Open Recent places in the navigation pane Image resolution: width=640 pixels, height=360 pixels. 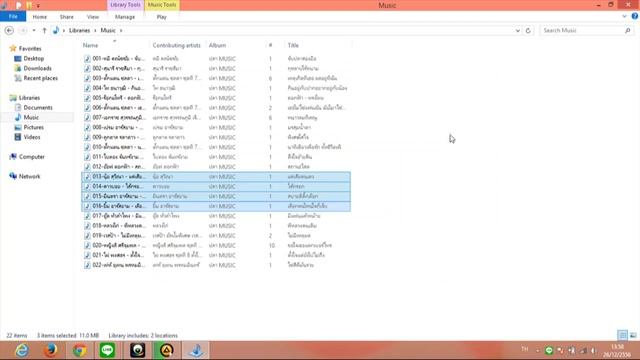pyautogui.click(x=40, y=78)
